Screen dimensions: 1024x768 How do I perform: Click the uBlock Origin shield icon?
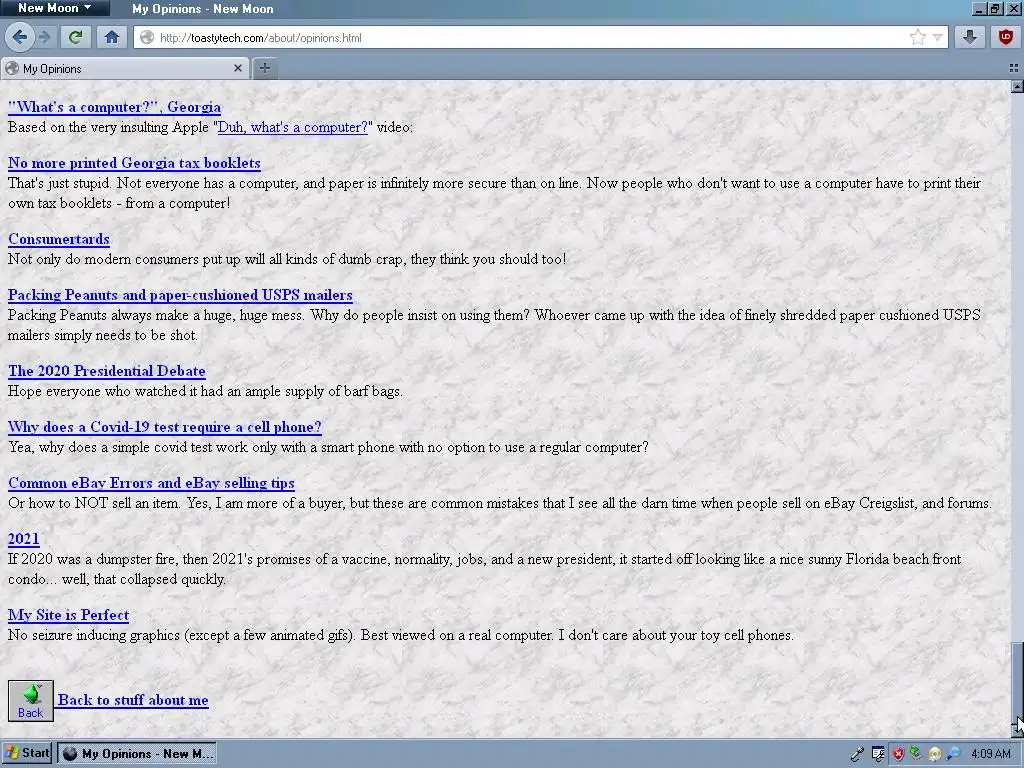pos(1006,37)
